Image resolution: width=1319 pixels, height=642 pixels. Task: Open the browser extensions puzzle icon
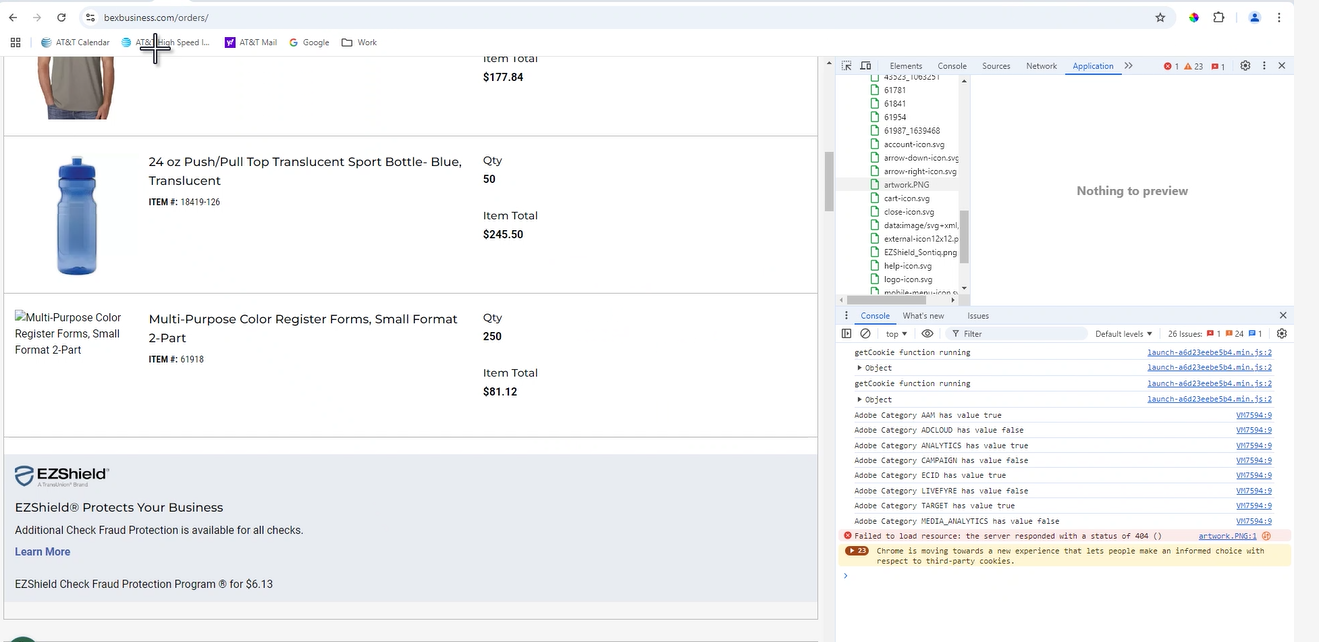[x=1219, y=18]
